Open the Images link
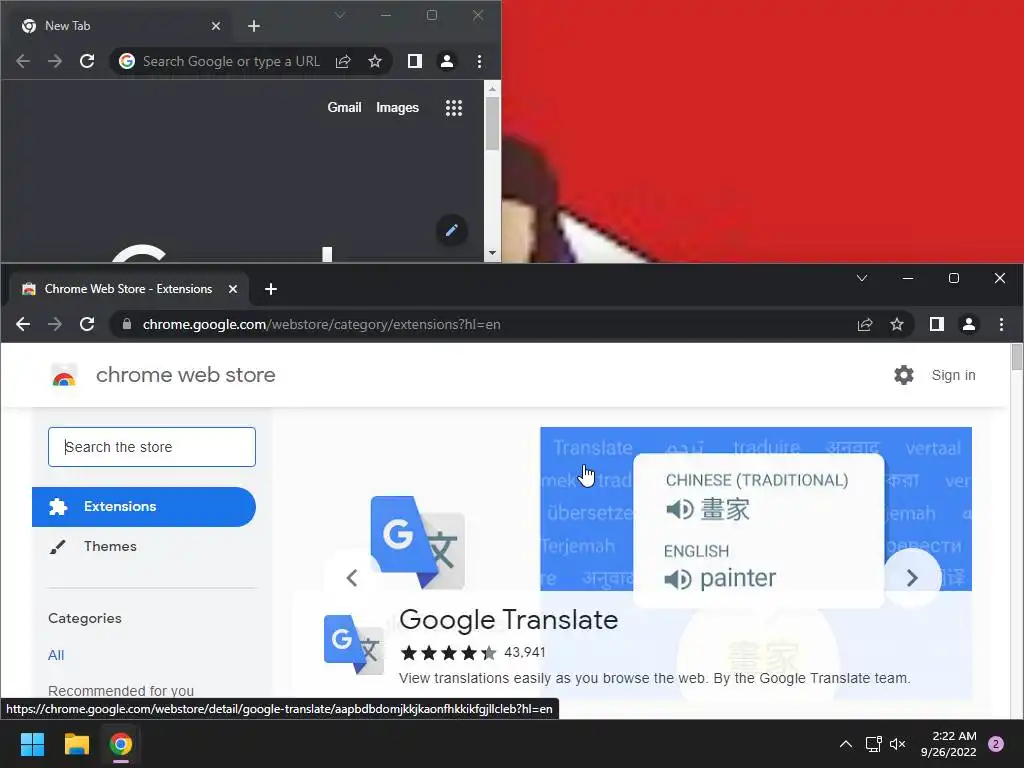 click(397, 108)
